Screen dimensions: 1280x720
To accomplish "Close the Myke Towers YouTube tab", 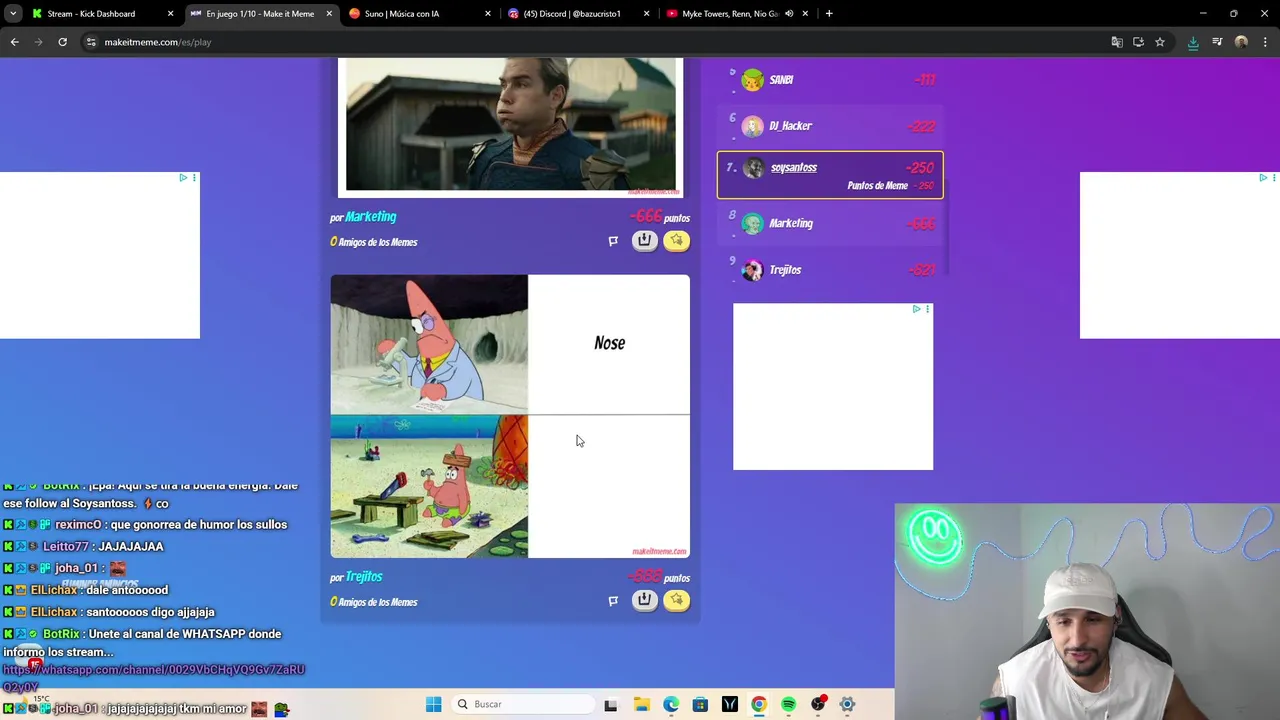I will [x=805, y=14].
